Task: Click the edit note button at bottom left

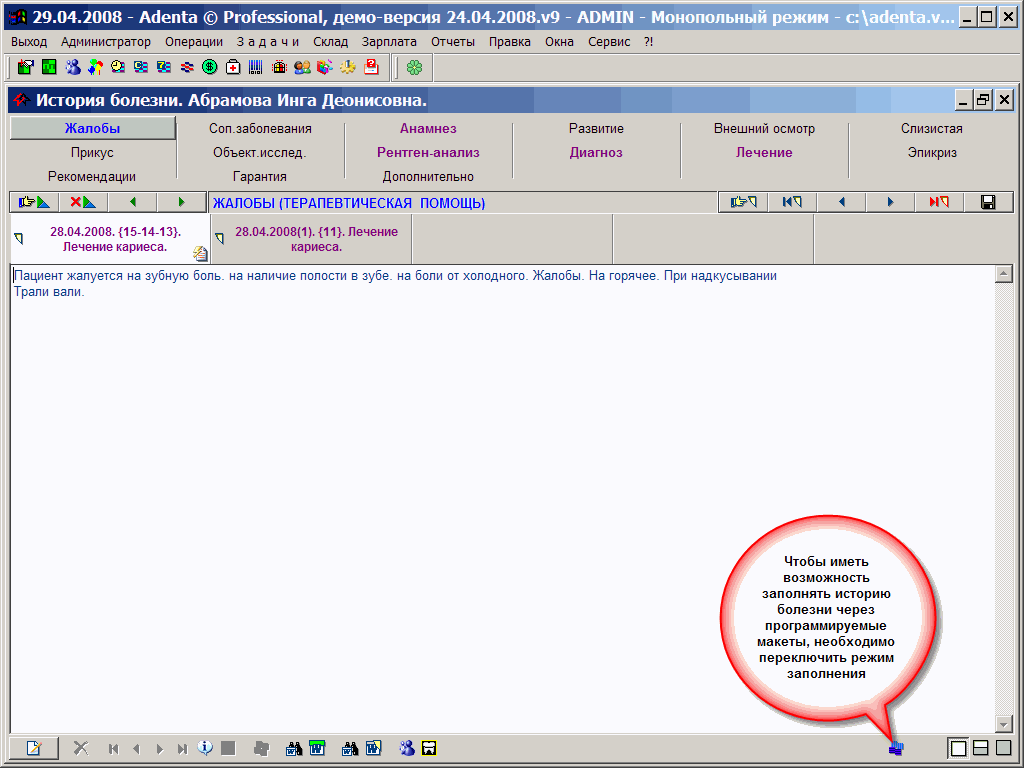Action: pyautogui.click(x=34, y=747)
